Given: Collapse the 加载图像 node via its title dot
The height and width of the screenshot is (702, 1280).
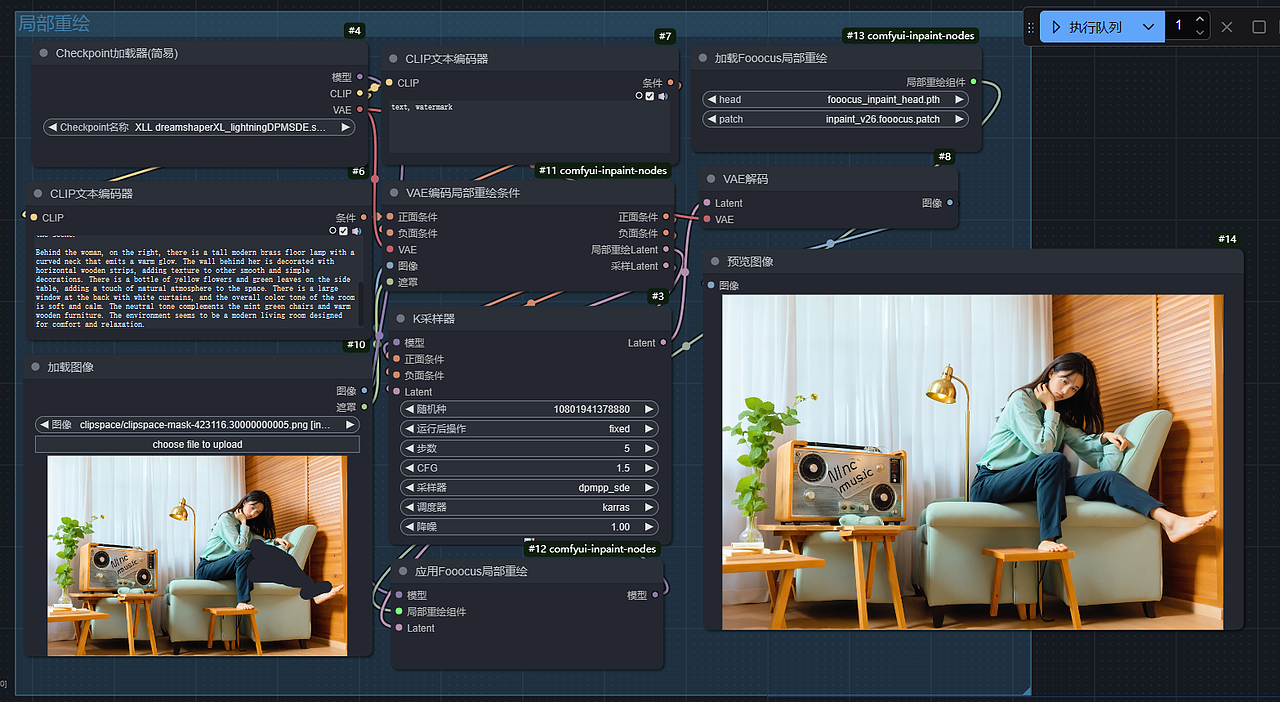Looking at the screenshot, I should point(35,367).
